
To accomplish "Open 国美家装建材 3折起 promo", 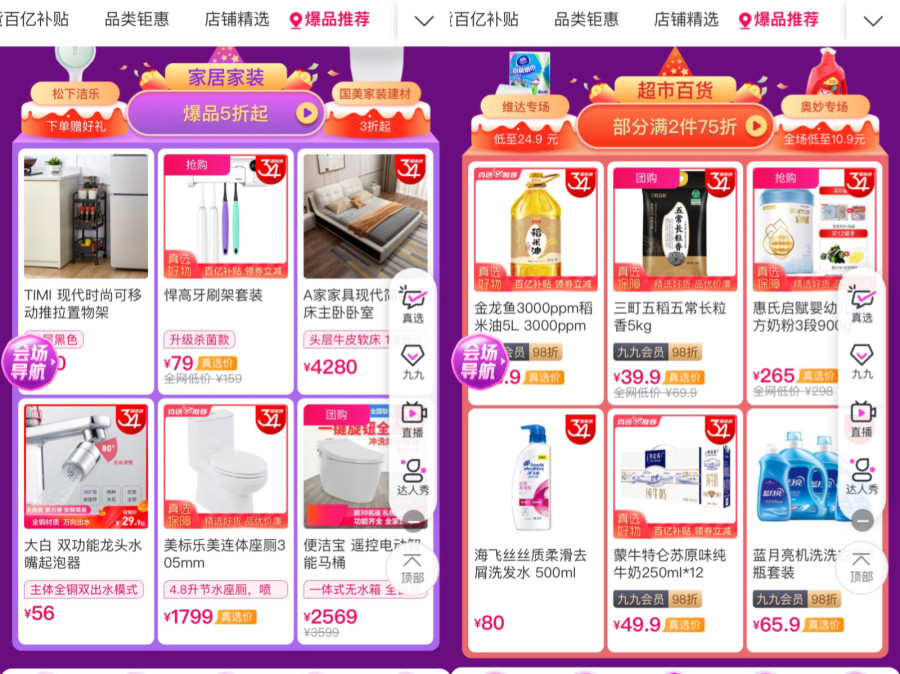I will [x=375, y=109].
